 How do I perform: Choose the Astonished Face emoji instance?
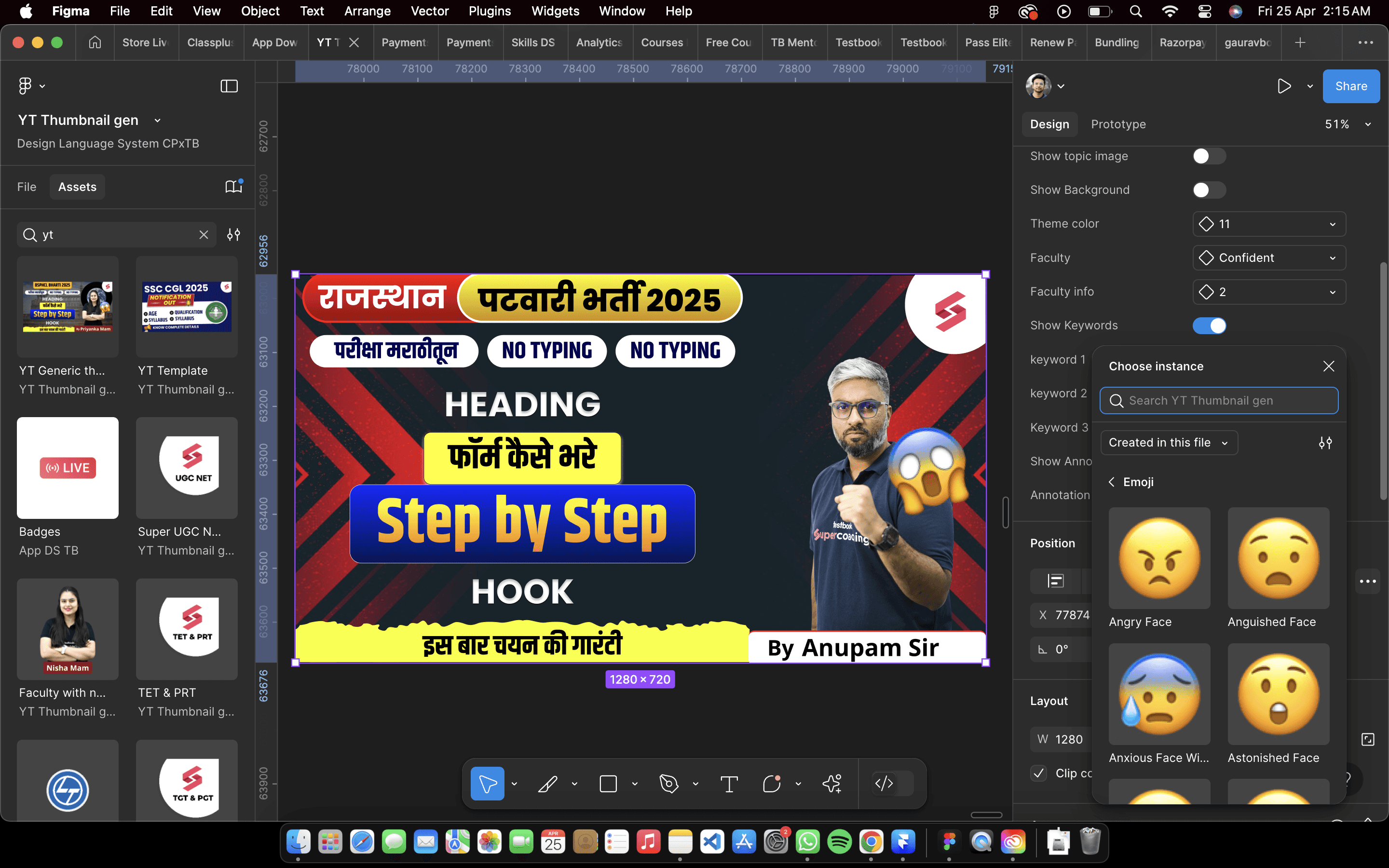tap(1278, 694)
